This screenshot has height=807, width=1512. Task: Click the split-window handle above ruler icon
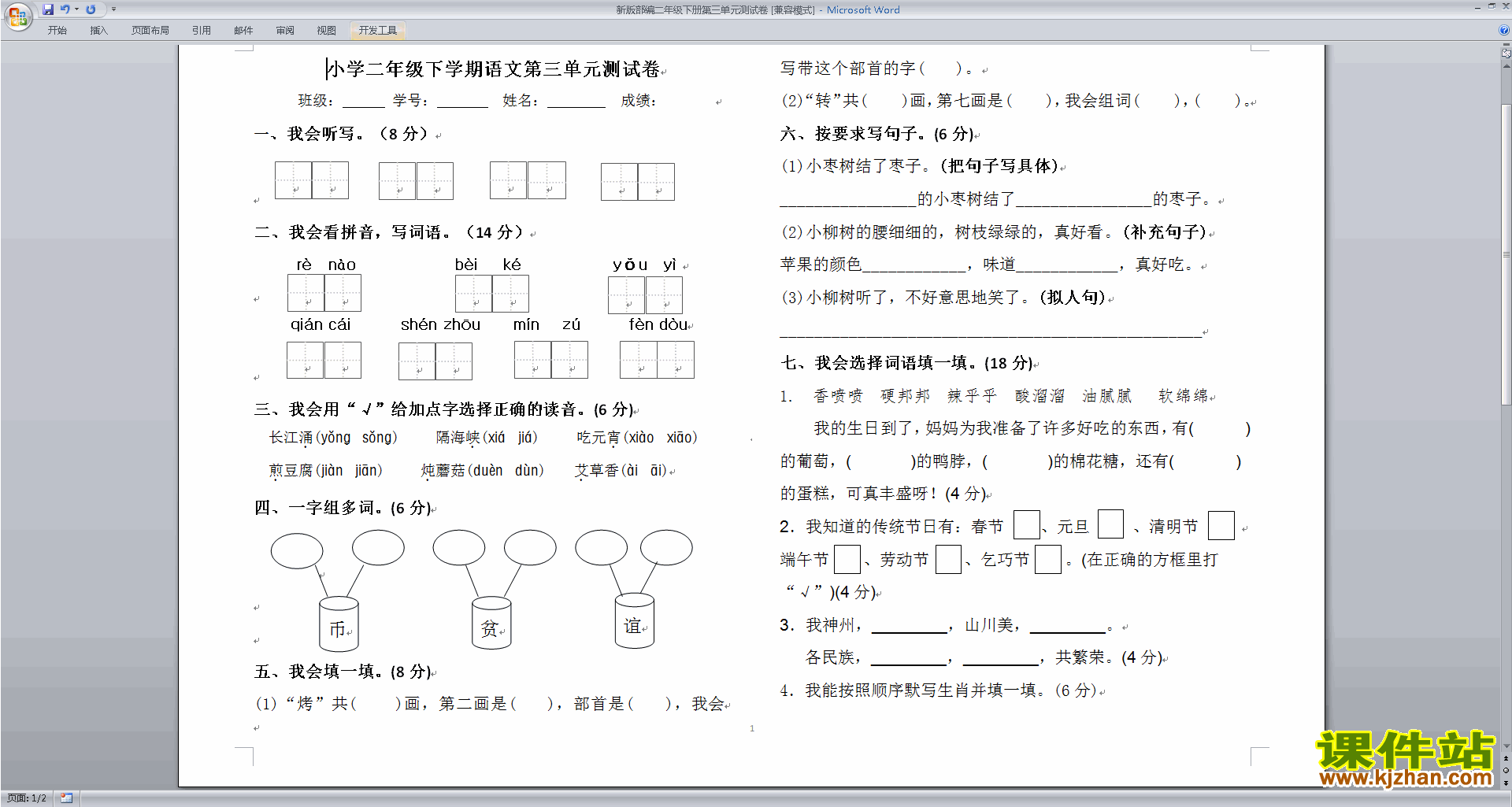[x=1506, y=46]
